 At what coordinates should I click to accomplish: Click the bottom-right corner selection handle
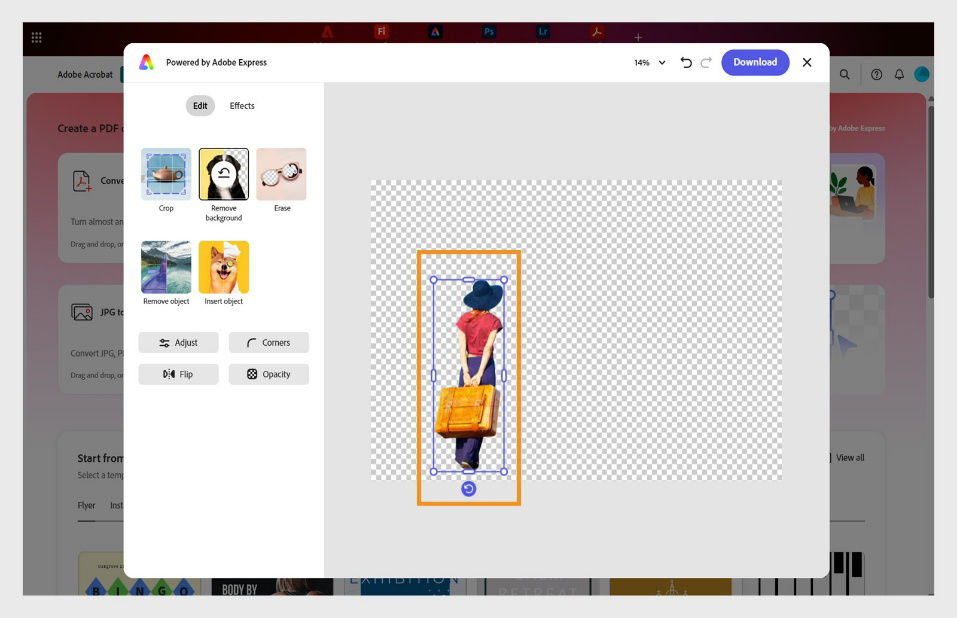tap(504, 472)
